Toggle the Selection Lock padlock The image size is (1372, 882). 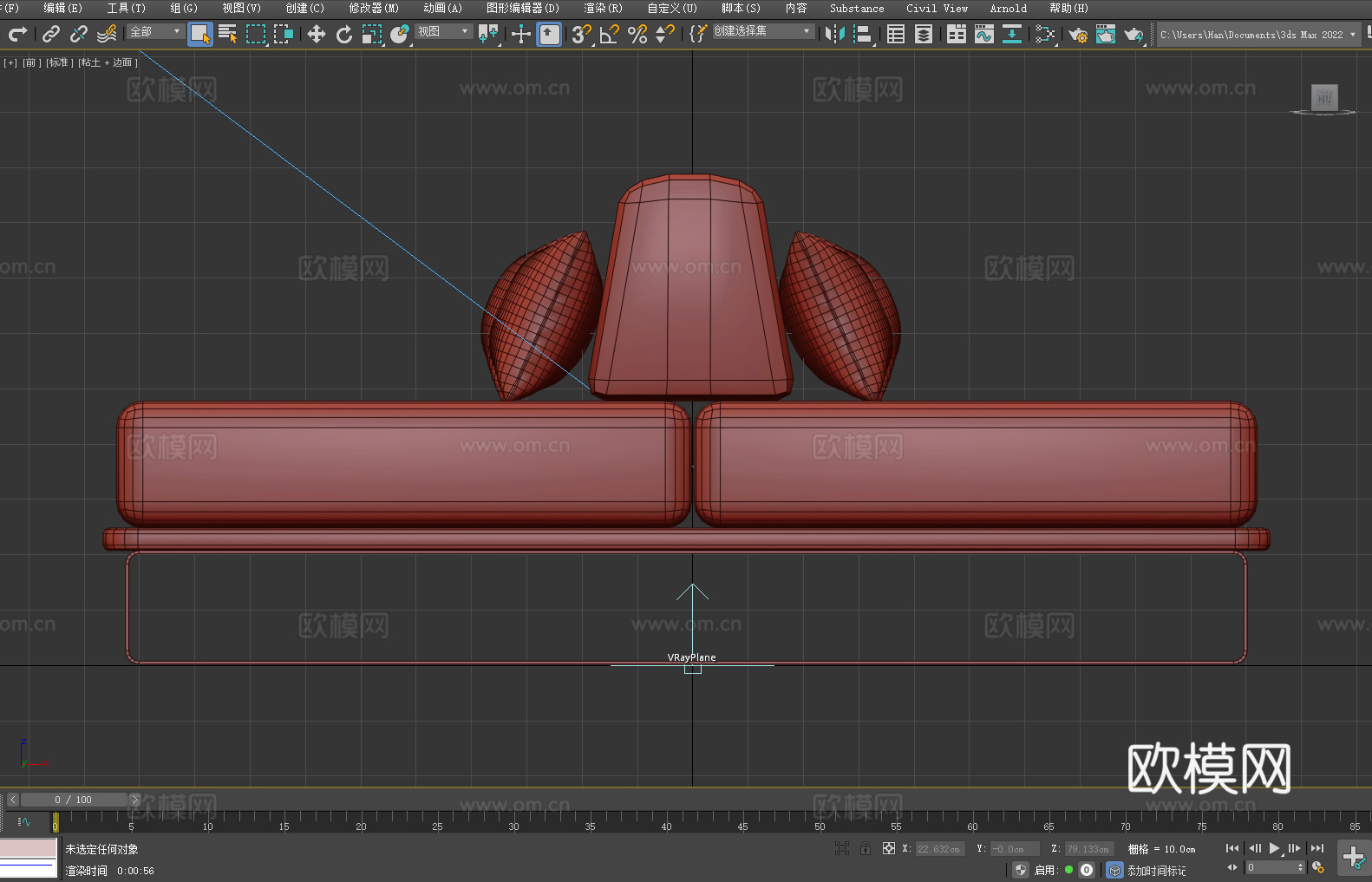pos(866,848)
